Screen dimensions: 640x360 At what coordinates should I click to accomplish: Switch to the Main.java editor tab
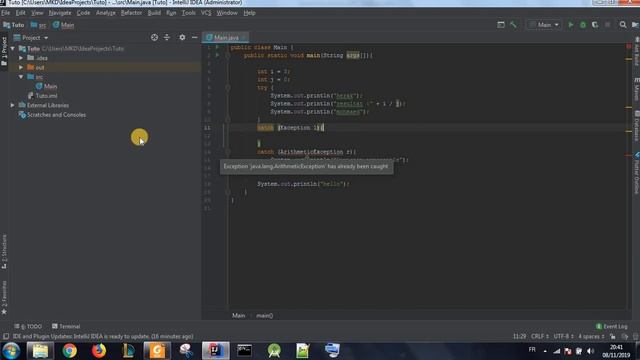click(x=226, y=38)
